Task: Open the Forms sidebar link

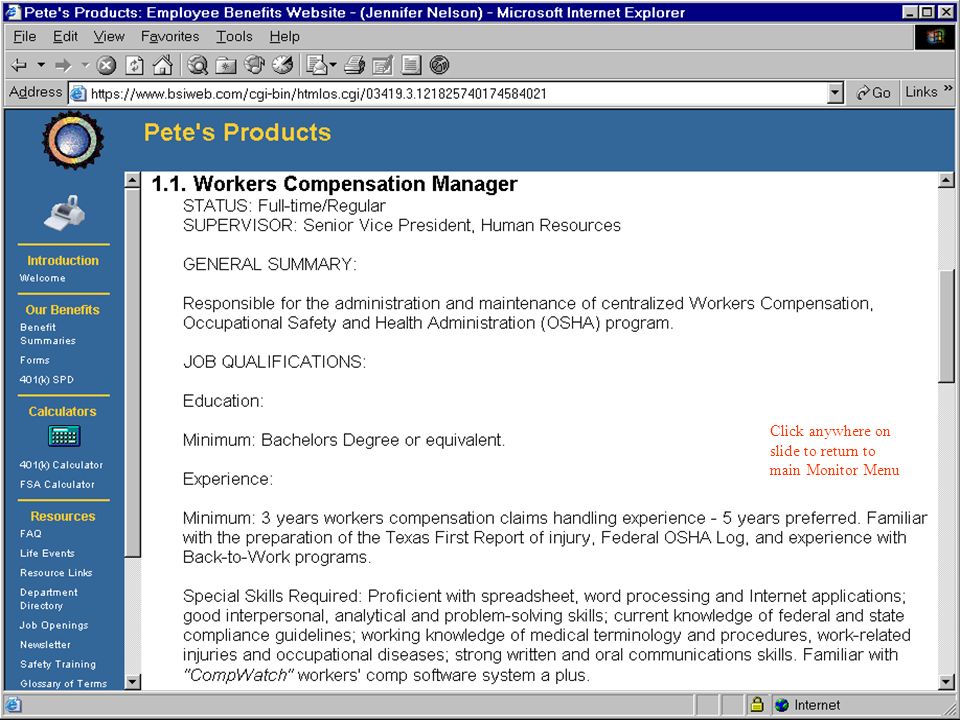Action: [x=34, y=360]
